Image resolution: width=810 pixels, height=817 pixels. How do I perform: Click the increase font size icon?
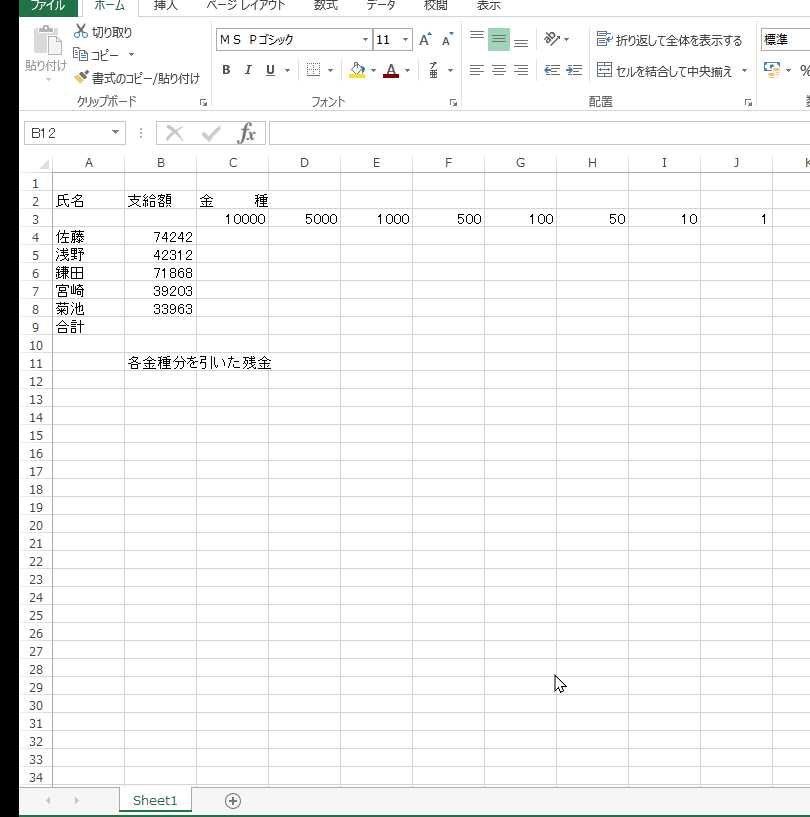pyautogui.click(x=425, y=40)
